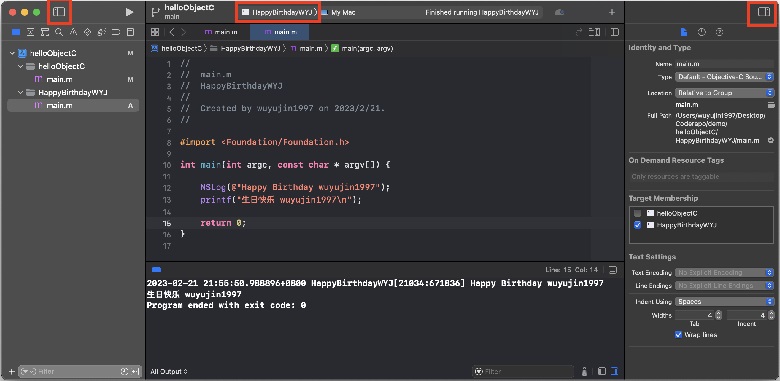The width and height of the screenshot is (780, 381).
Task: Go forward with the editor right chevron
Action: coord(184,32)
